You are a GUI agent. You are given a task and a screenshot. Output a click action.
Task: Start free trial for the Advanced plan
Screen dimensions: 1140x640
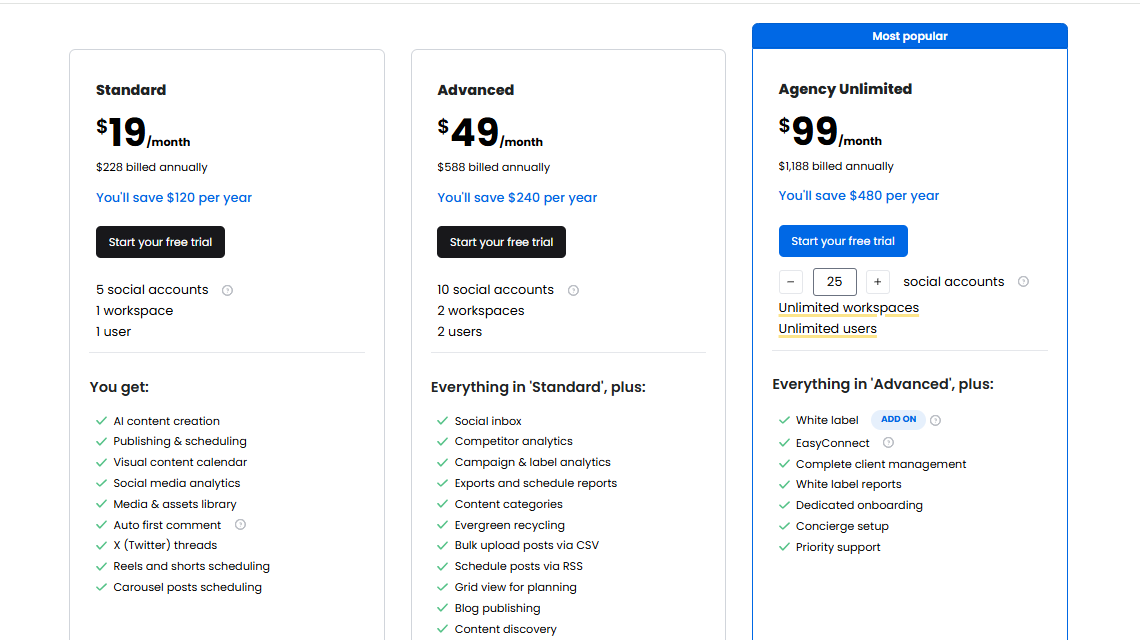[502, 242]
